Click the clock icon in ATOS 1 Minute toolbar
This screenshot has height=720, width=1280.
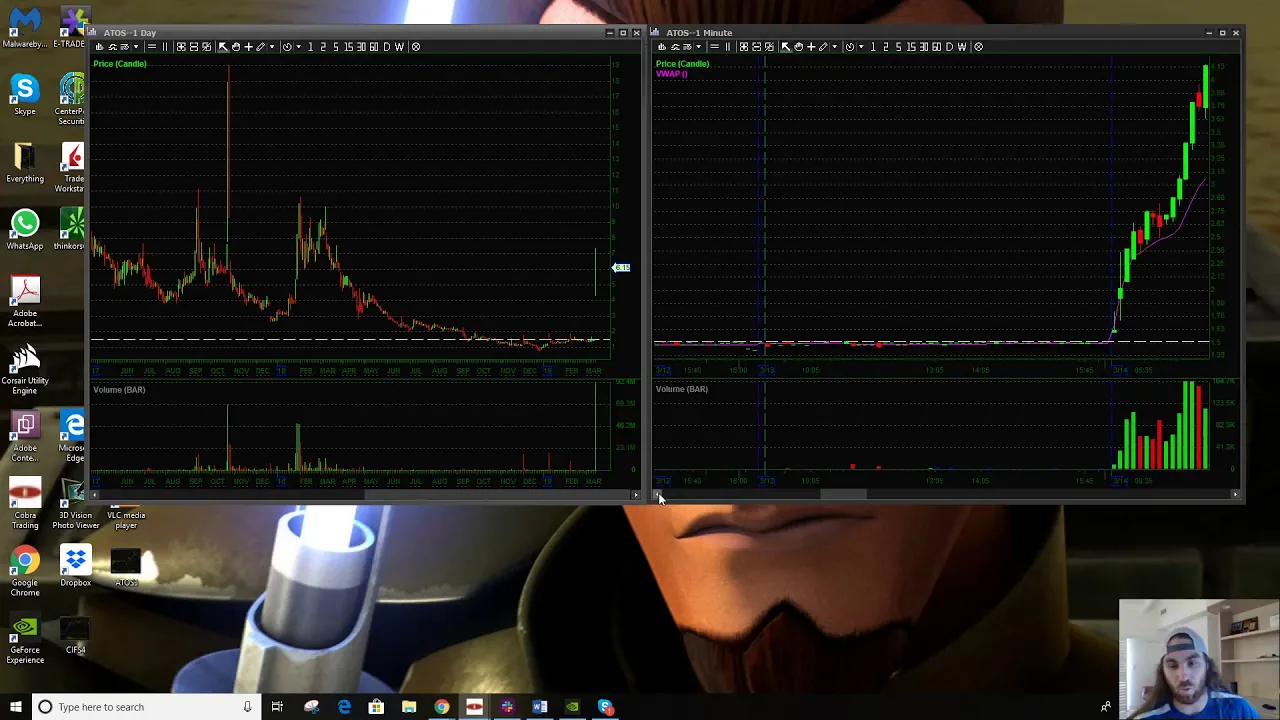coord(849,46)
